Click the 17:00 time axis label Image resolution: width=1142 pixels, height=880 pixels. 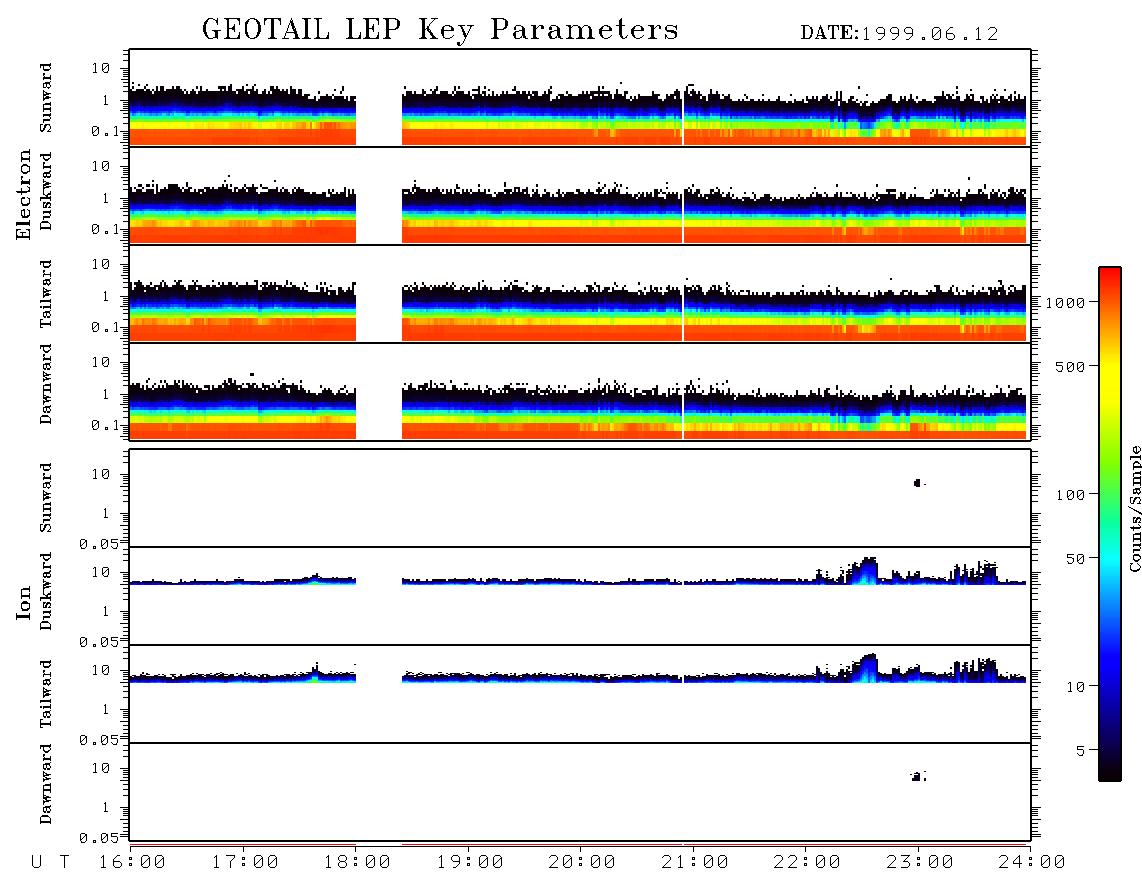pyautogui.click(x=245, y=862)
